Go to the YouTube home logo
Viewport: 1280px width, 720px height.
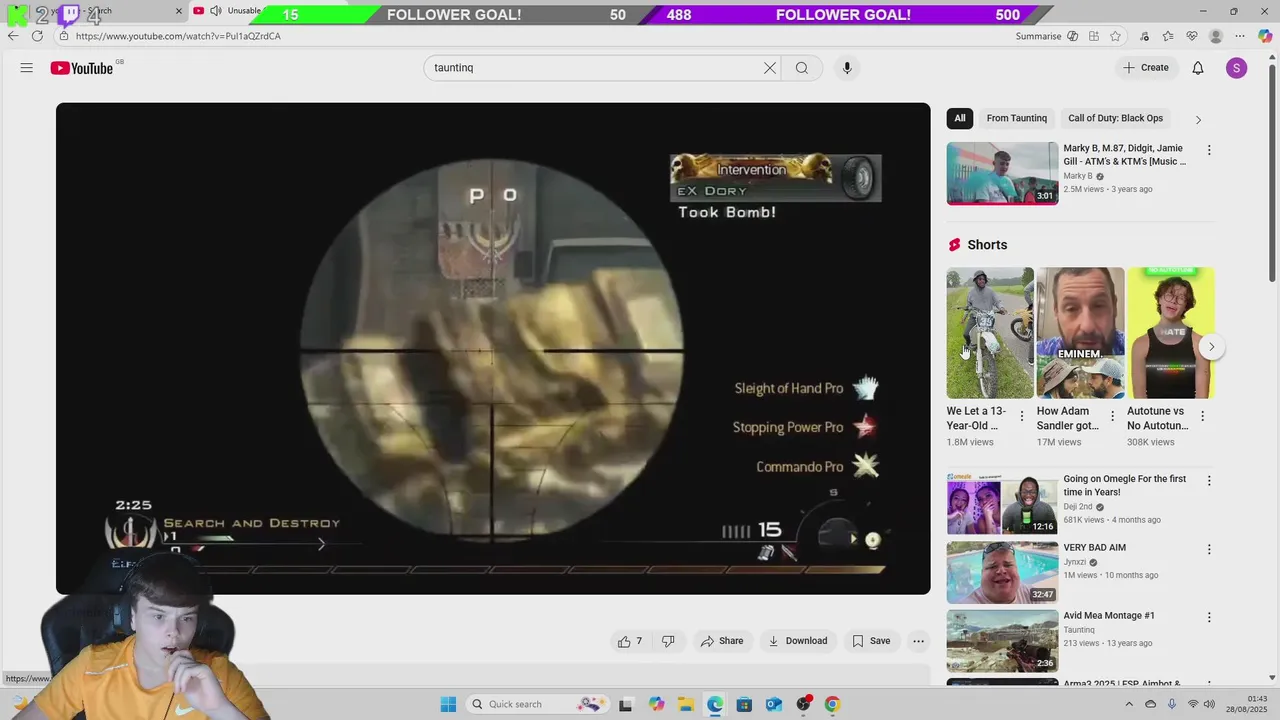[x=82, y=68]
